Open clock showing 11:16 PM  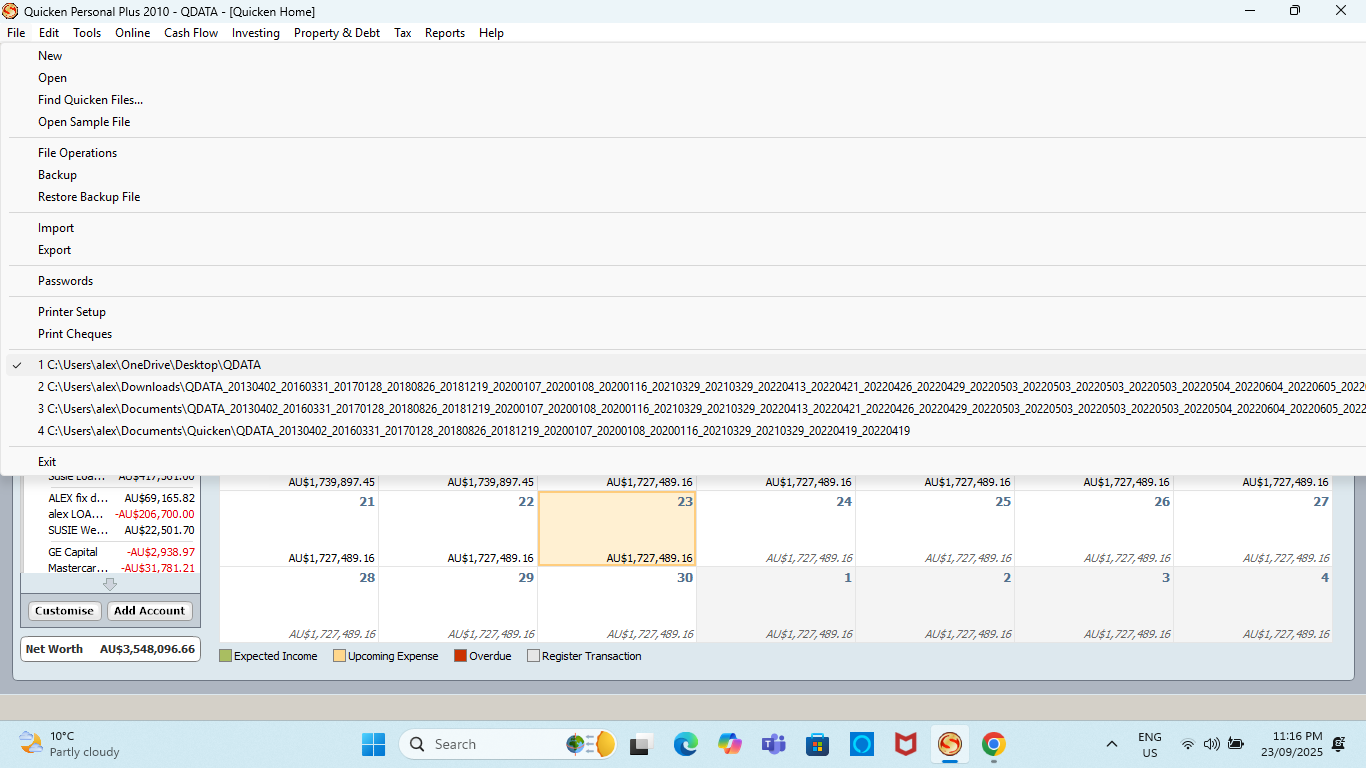click(x=1291, y=744)
